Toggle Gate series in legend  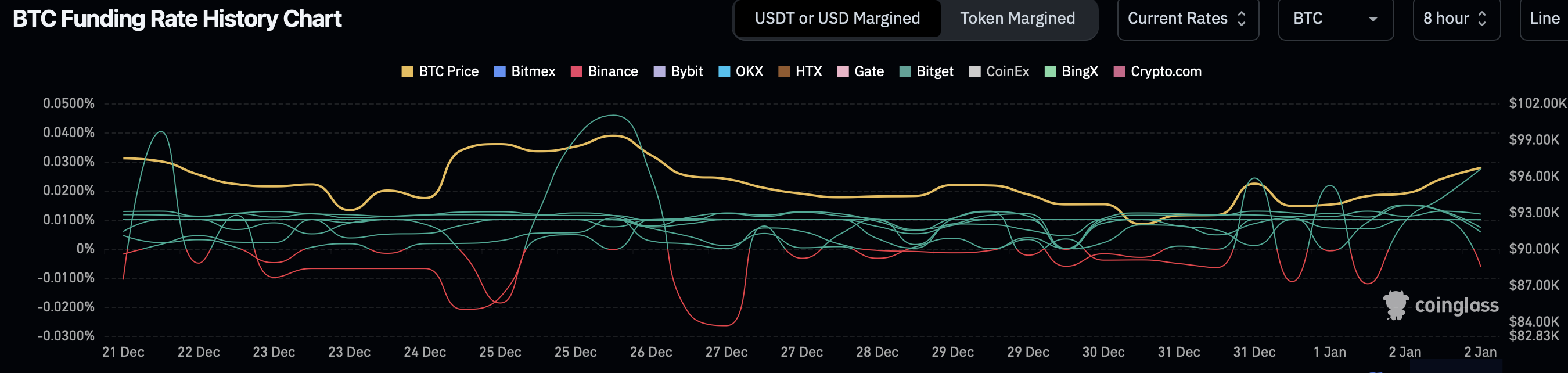tap(860, 71)
